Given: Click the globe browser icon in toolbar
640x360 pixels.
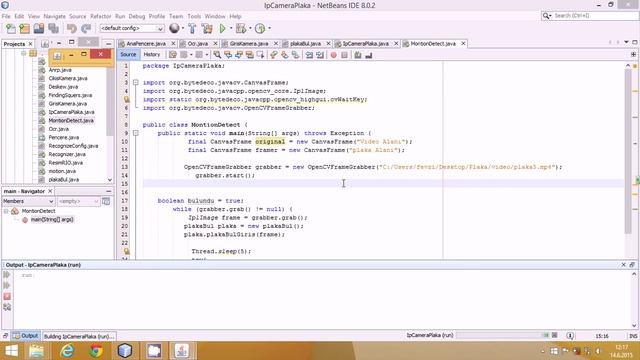Looking at the screenshot, I should (174, 28).
